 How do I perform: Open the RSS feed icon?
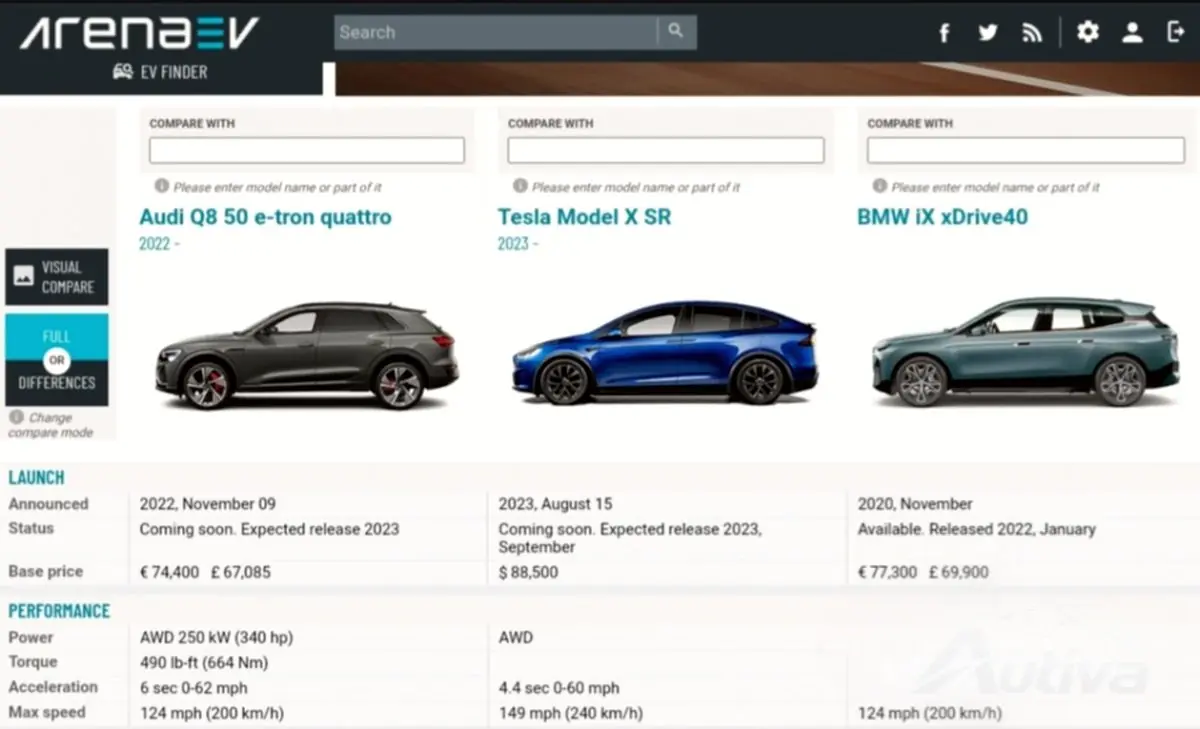(x=1032, y=33)
